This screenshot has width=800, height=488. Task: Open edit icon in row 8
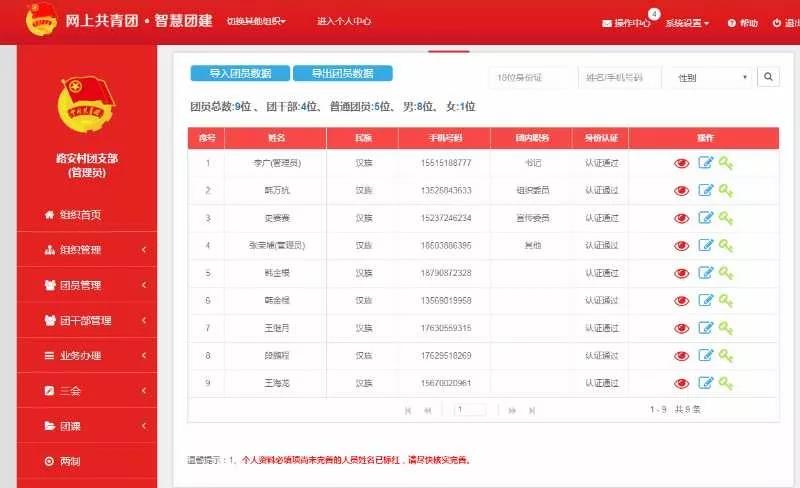click(706, 356)
